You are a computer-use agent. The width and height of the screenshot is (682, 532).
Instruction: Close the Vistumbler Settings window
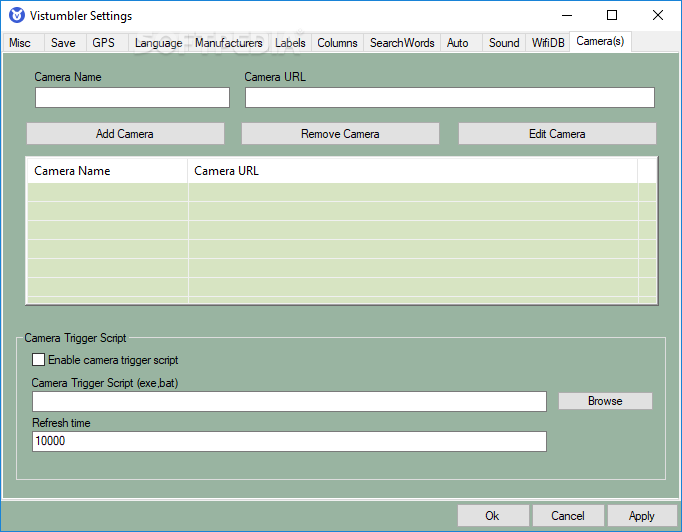(658, 15)
